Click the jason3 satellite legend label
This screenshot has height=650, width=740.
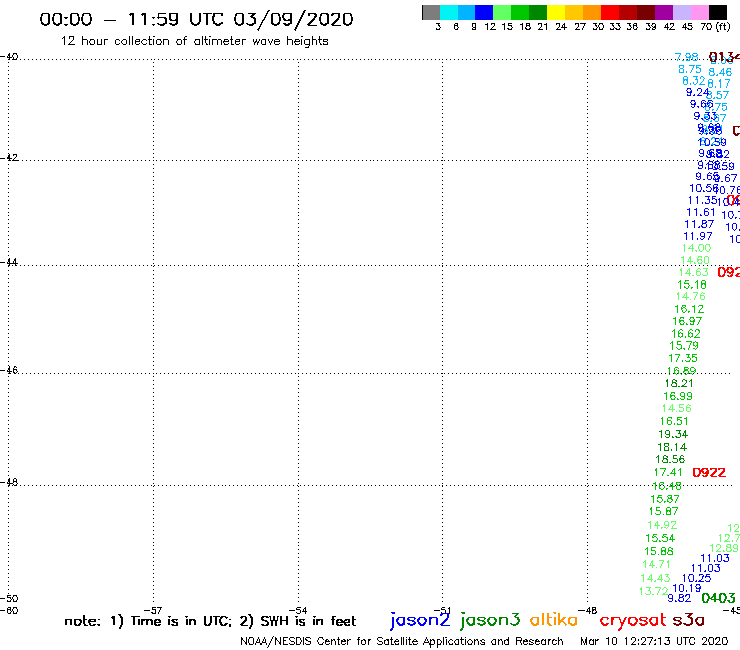(x=490, y=620)
